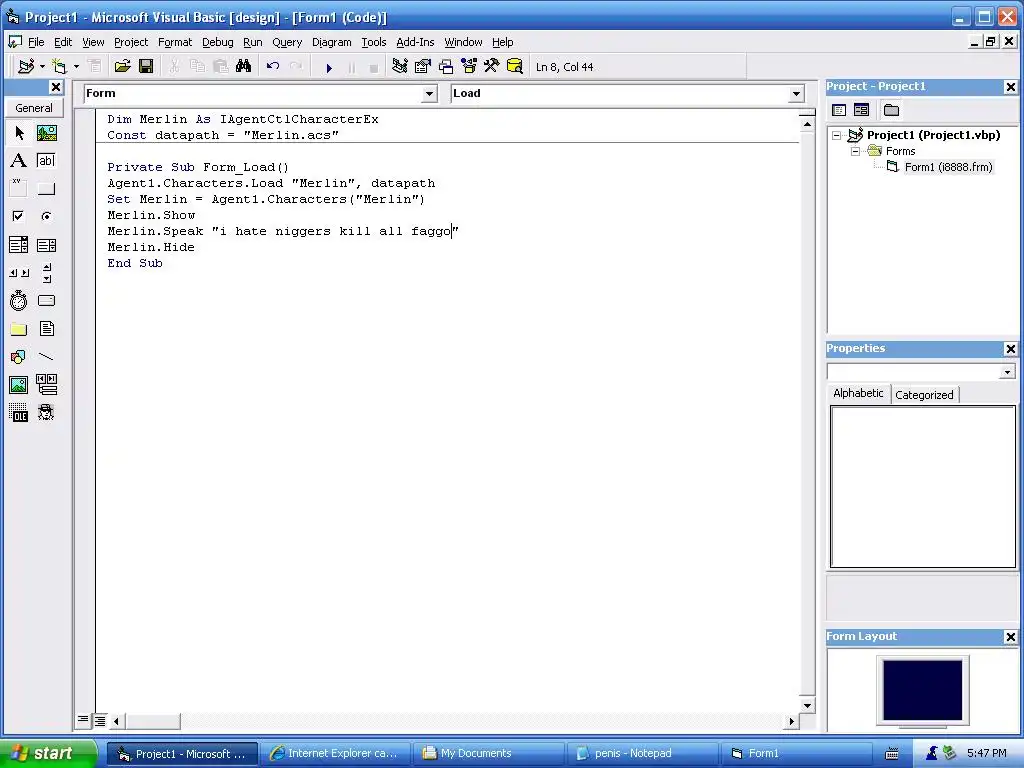The height and width of the screenshot is (768, 1024).
Task: Click the Windows start button
Action: pos(48,753)
